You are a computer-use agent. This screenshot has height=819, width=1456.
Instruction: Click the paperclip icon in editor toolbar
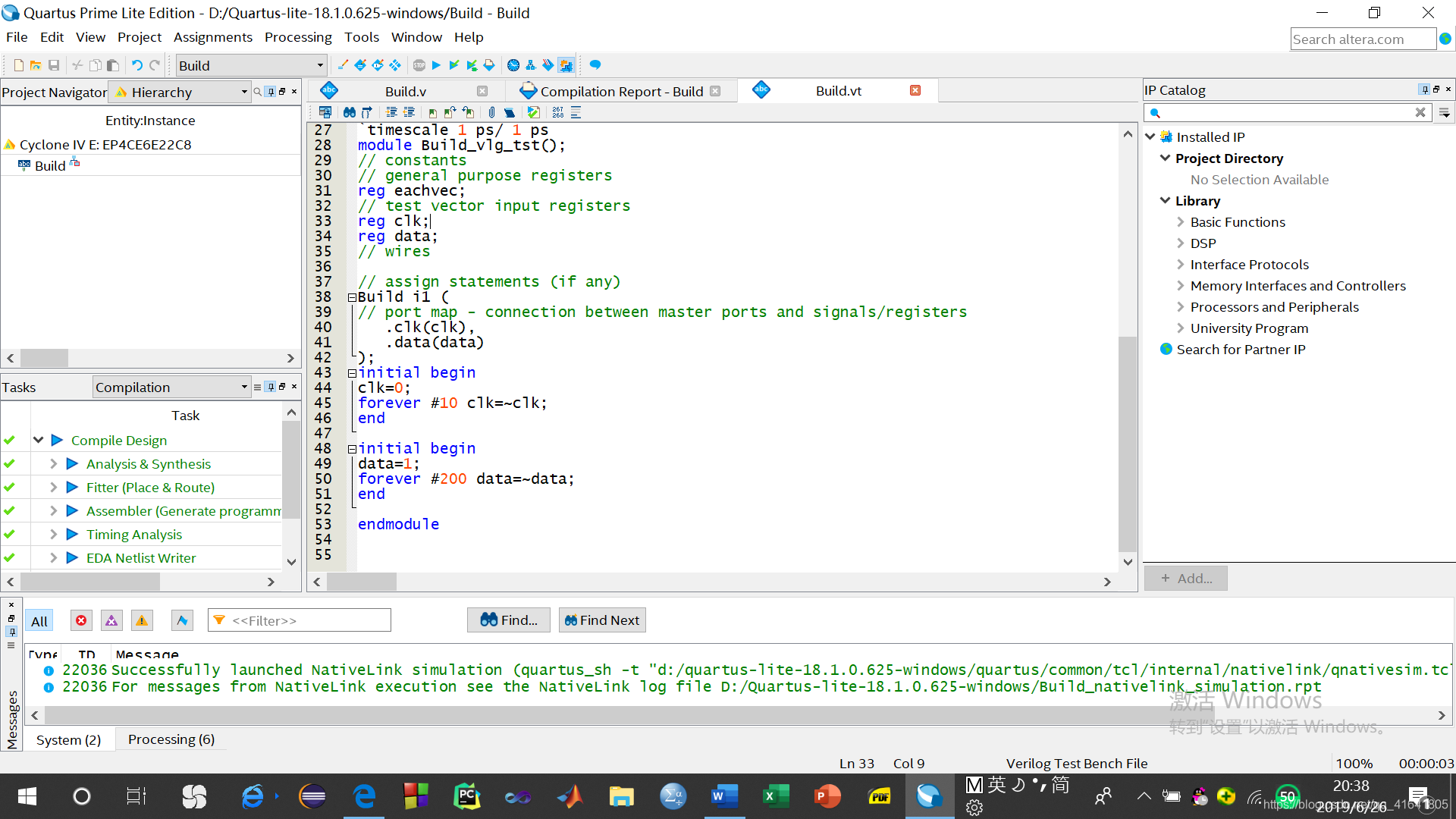[x=491, y=112]
